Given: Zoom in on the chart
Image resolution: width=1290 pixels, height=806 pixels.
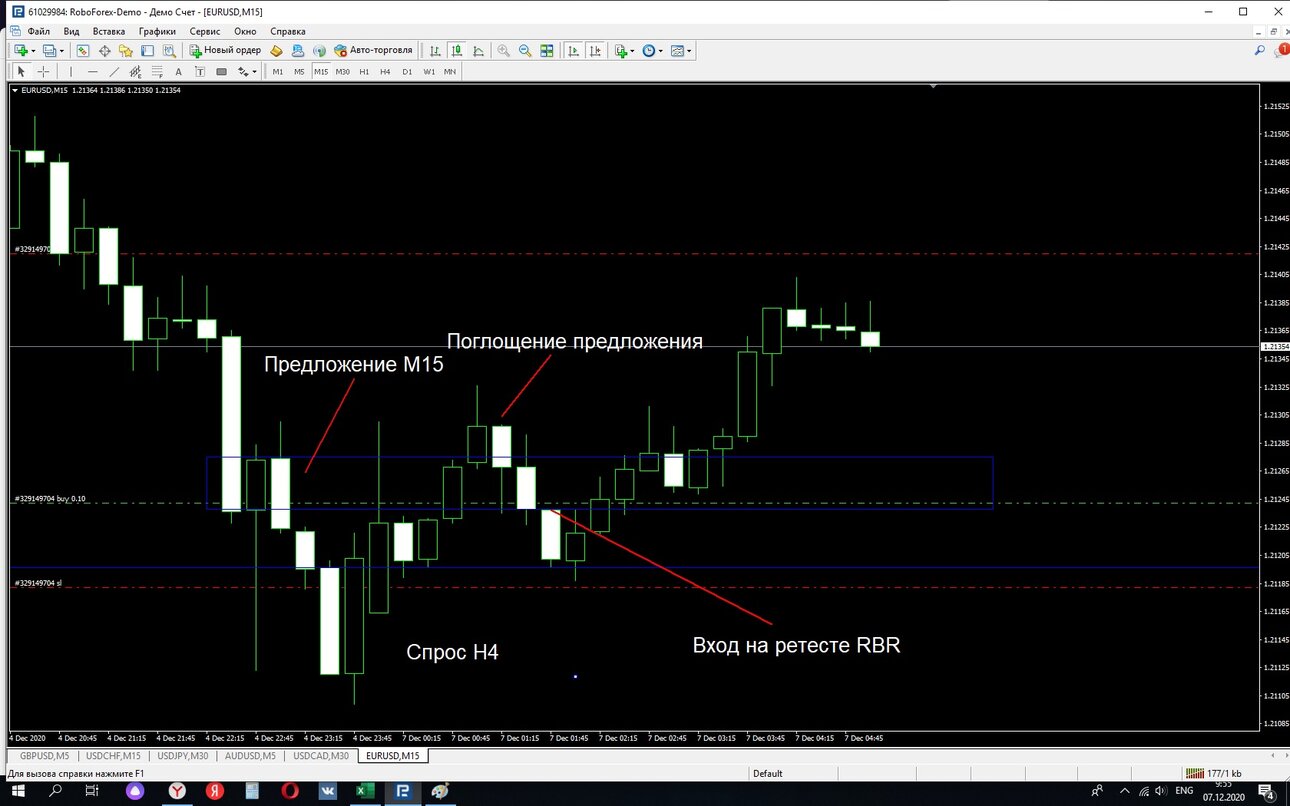Looking at the screenshot, I should (x=503, y=50).
